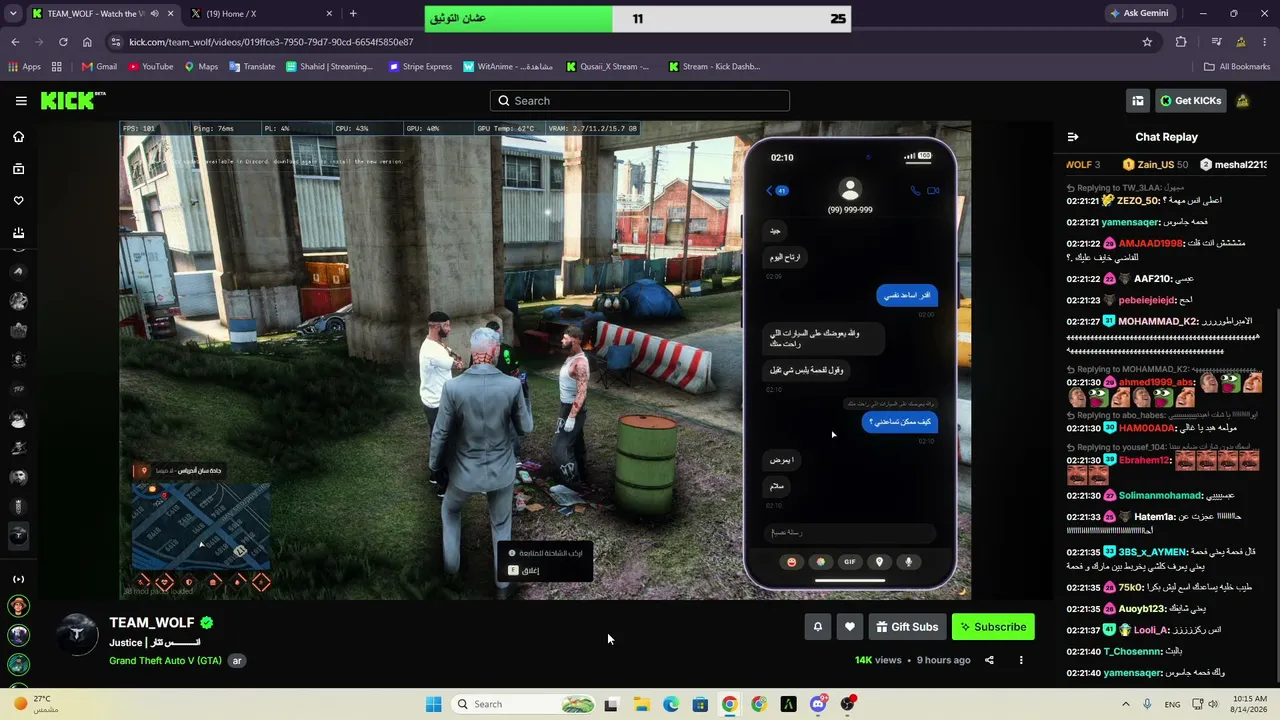Click the TEAM_WOLF channel avatar

pyautogui.click(x=77, y=634)
